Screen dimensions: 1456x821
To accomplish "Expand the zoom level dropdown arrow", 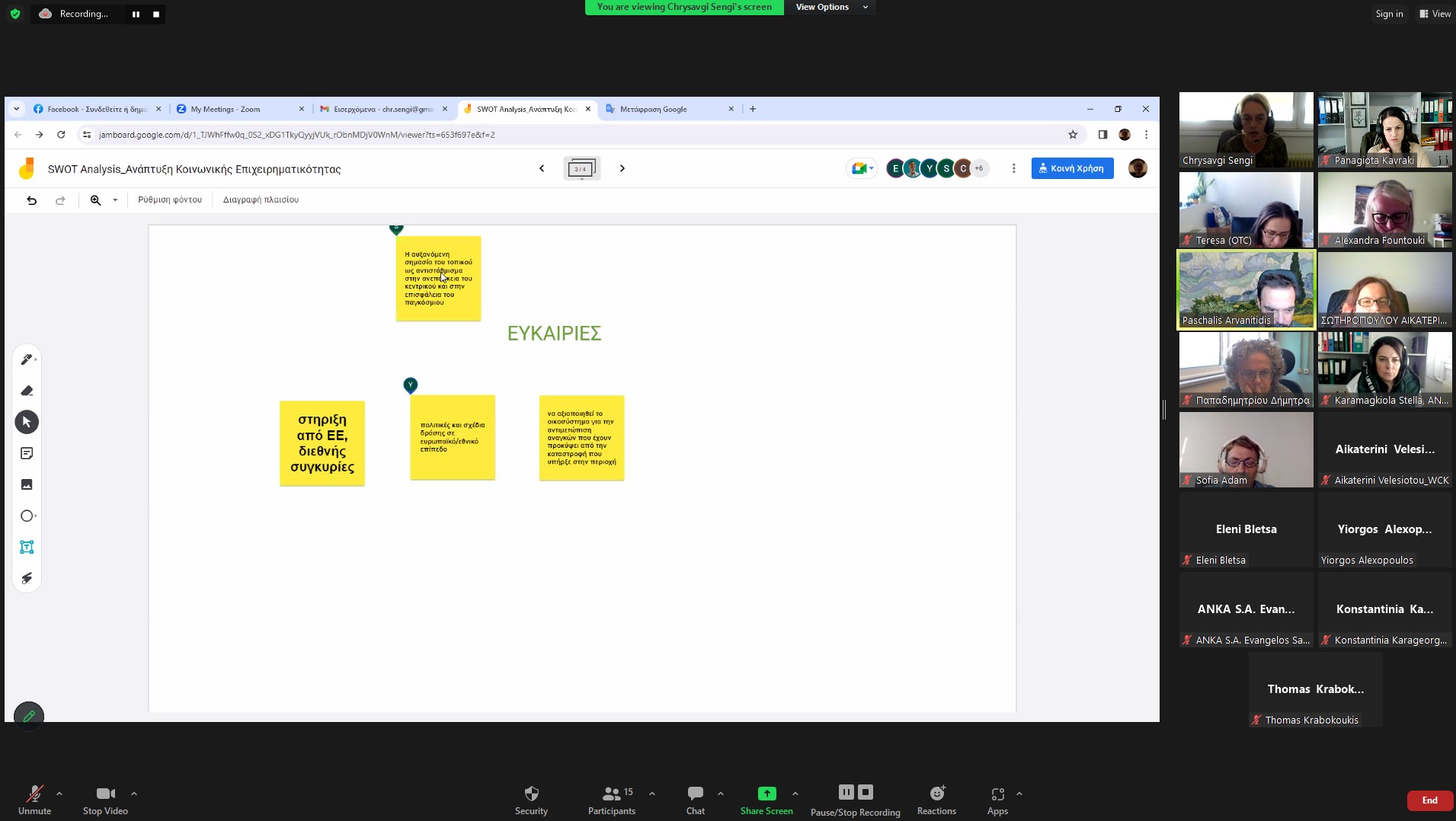I will point(115,200).
